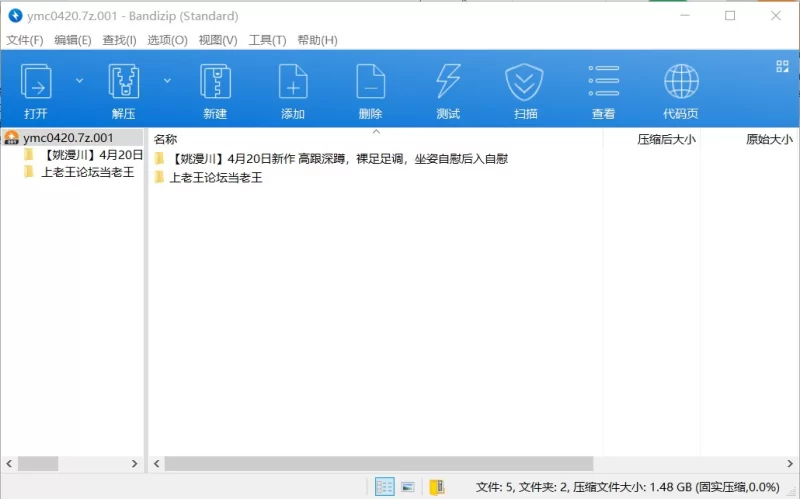Screen dimensions: 800x499
Task: Click the Bandizip app icon in title bar
Action: pos(15,16)
